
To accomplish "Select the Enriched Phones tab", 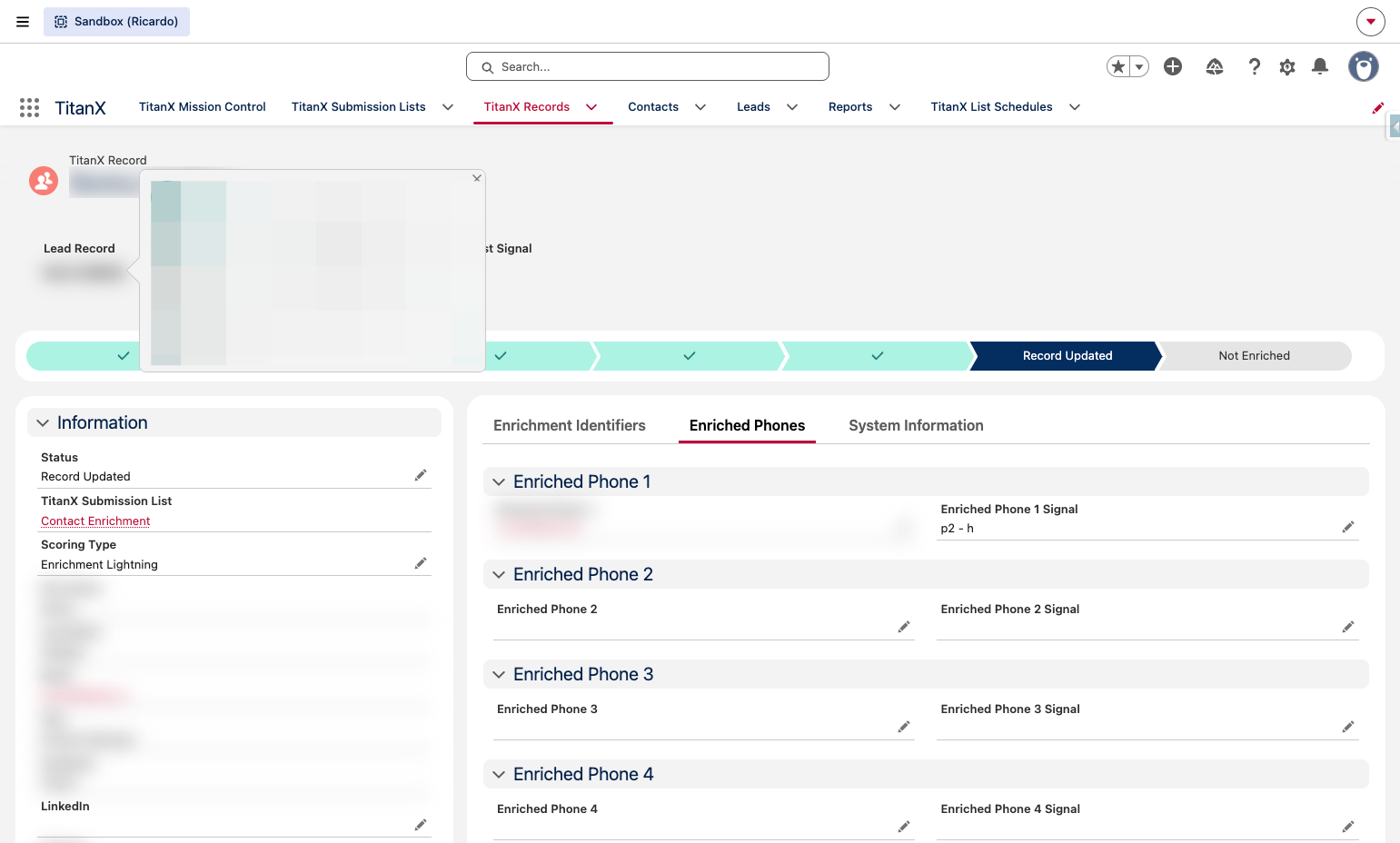I will coord(747,425).
